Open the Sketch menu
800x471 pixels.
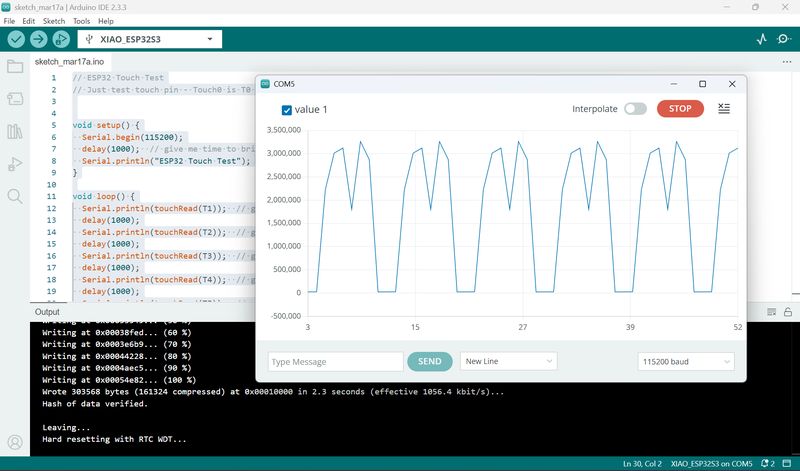coord(54,21)
